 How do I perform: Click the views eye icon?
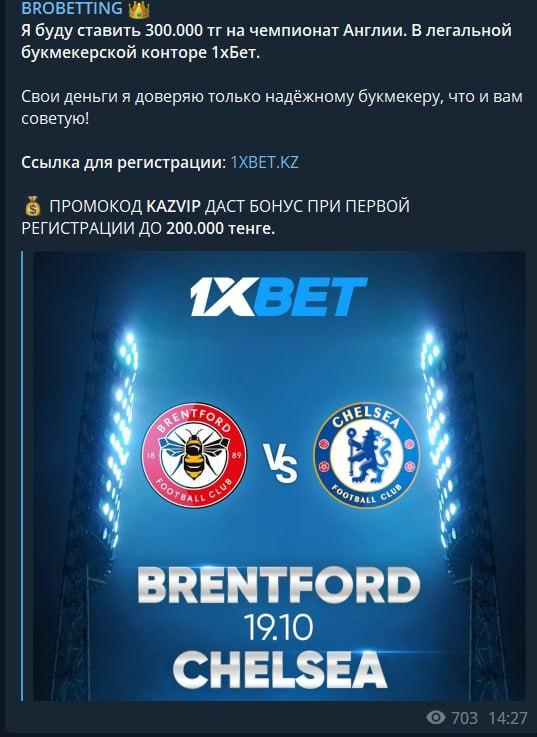click(x=436, y=717)
